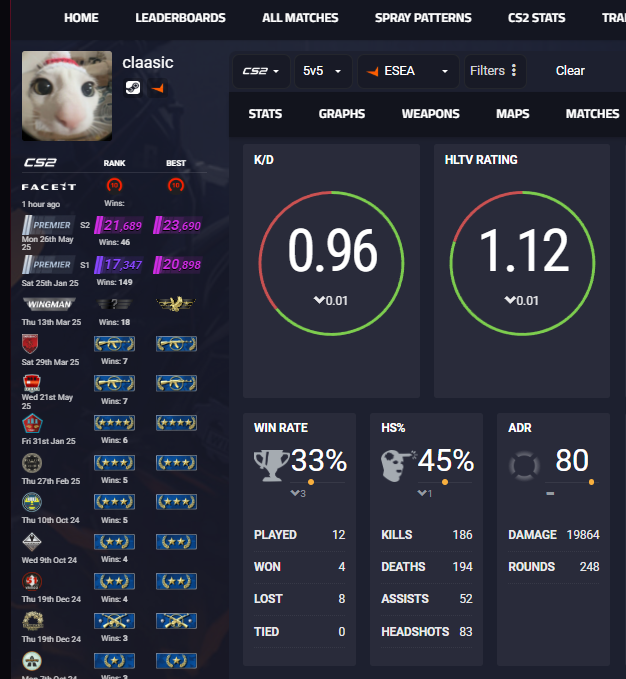Click the LOST value 8

342,599
